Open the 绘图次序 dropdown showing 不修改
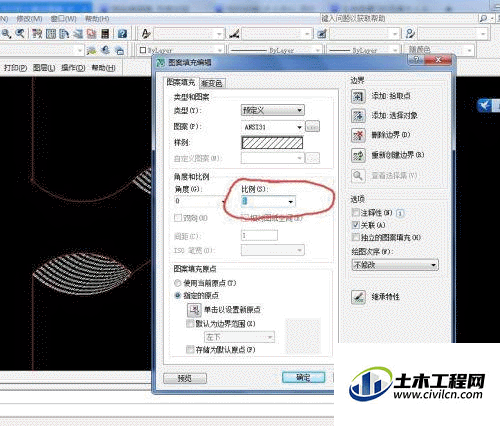 click(x=395, y=265)
